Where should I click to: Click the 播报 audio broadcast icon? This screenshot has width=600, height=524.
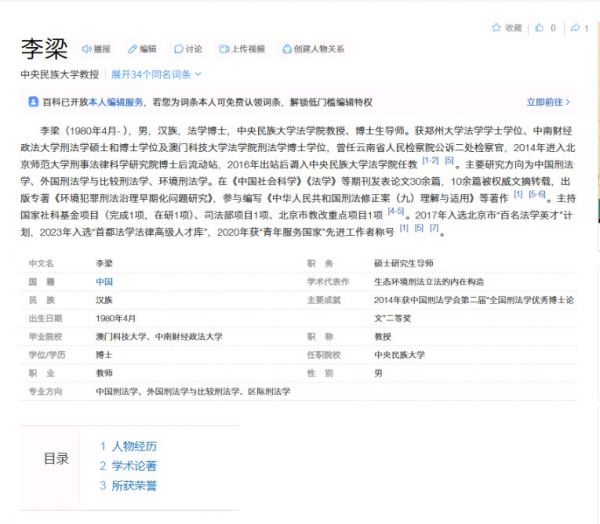(86, 48)
